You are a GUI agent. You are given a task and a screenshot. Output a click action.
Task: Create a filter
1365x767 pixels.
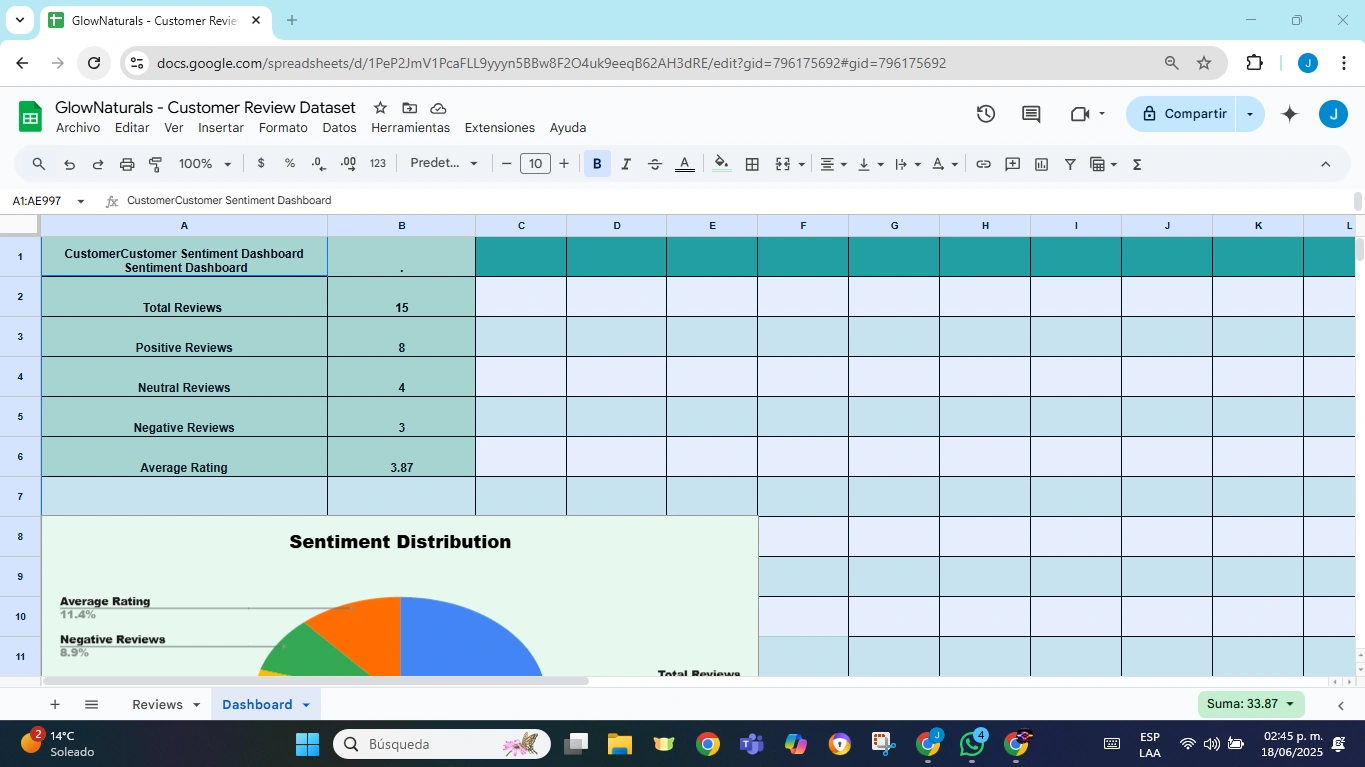point(1070,164)
